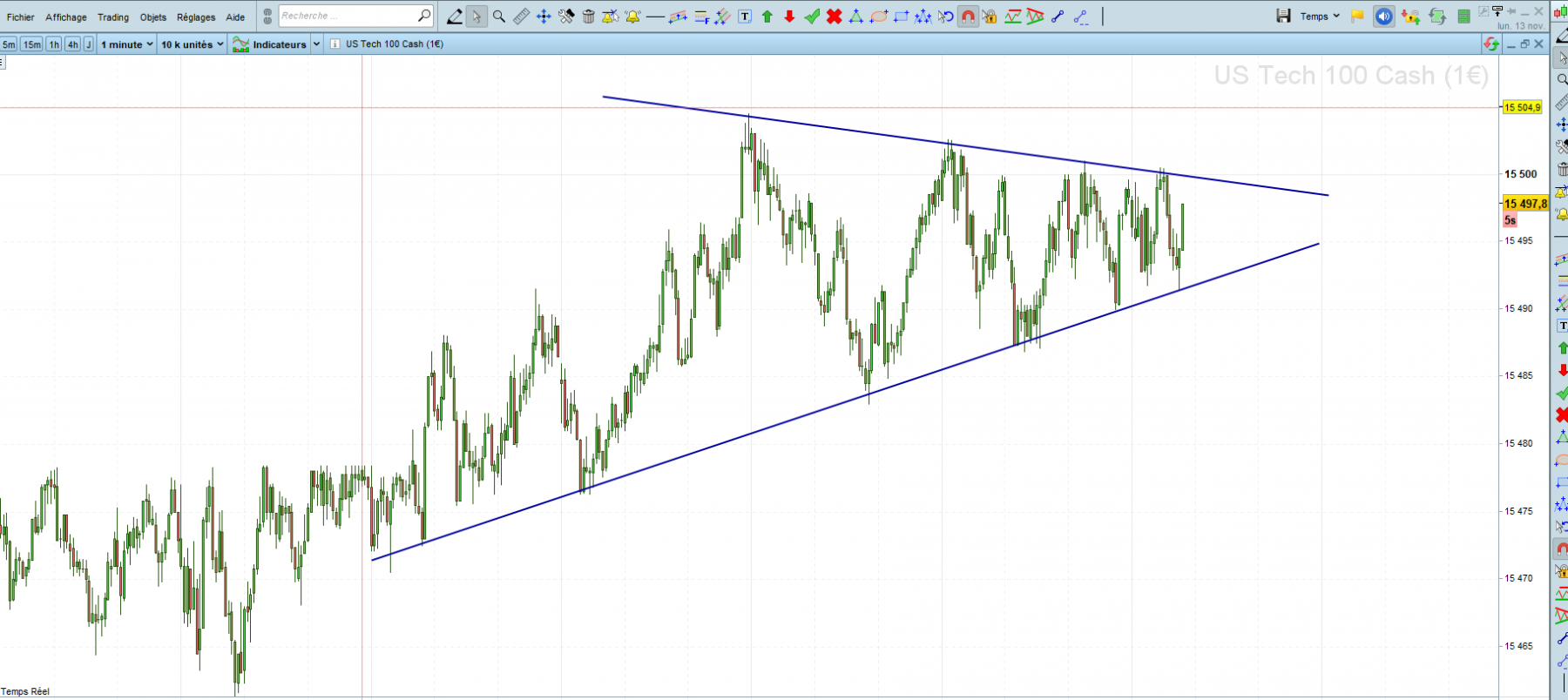
Task: Select the alert bell icon
Action: pyautogui.click(x=633, y=16)
